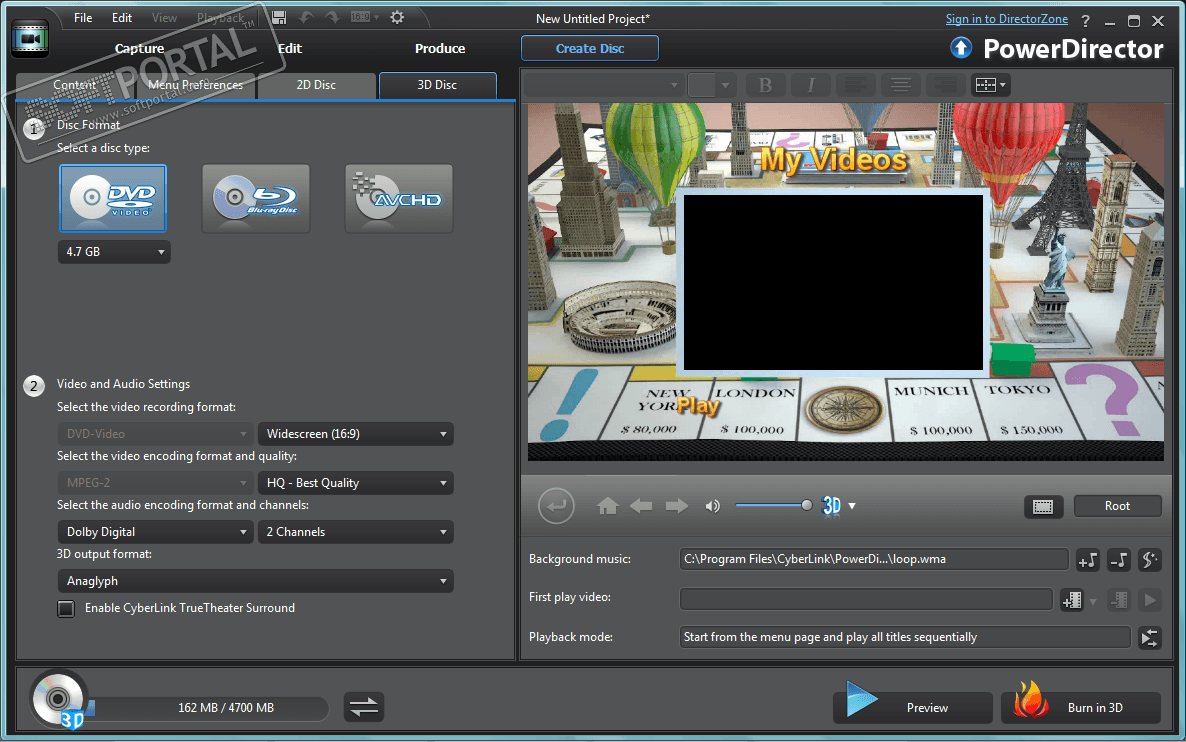Toggle 3D preview mode icon
This screenshot has height=742, width=1186.
pos(831,506)
